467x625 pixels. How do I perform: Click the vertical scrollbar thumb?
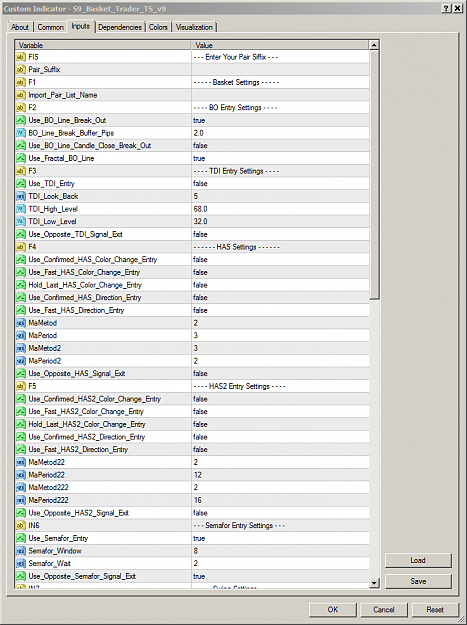pos(374,175)
